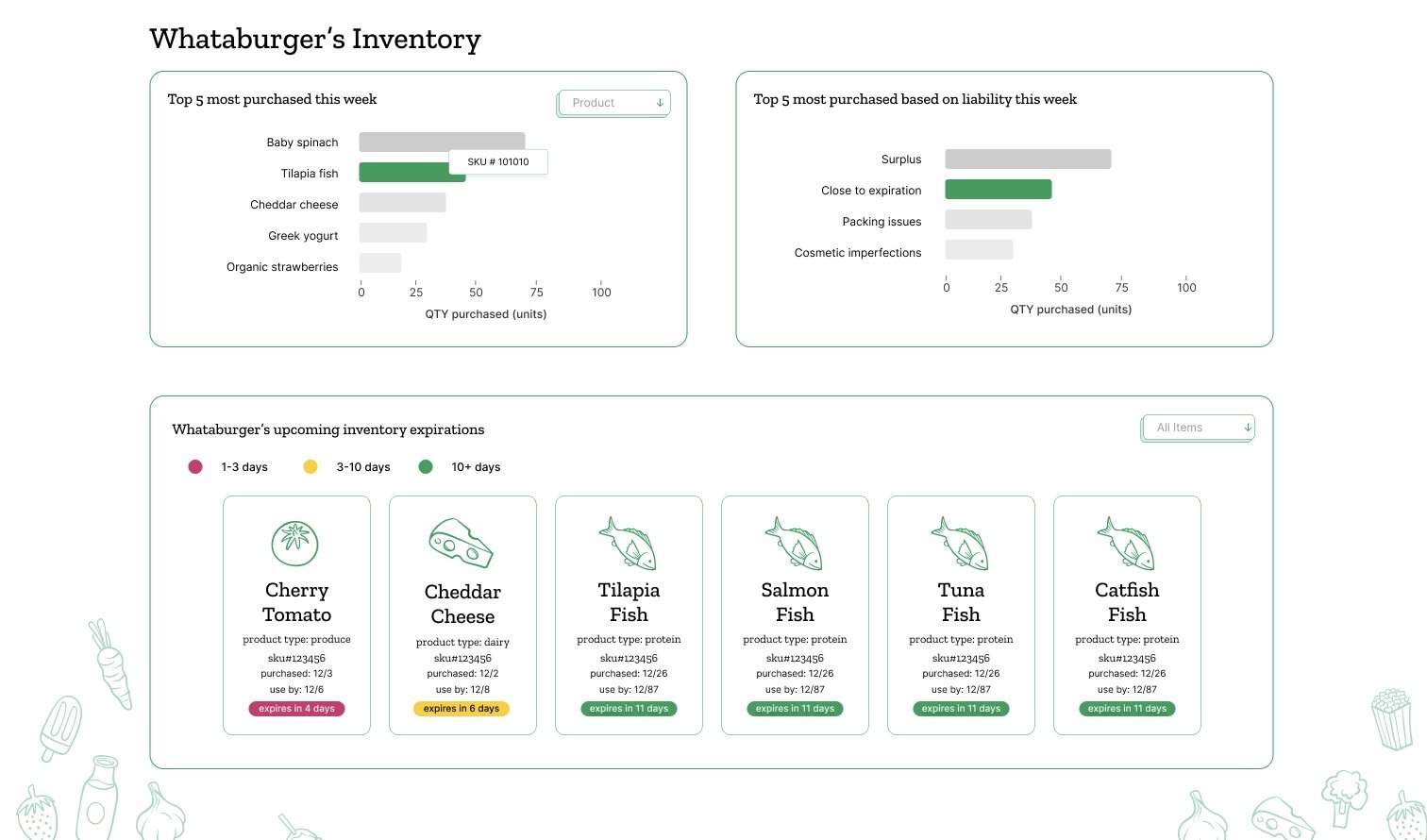Click '10+ days' legend label
The width and height of the screenshot is (1427, 840).
[476, 467]
